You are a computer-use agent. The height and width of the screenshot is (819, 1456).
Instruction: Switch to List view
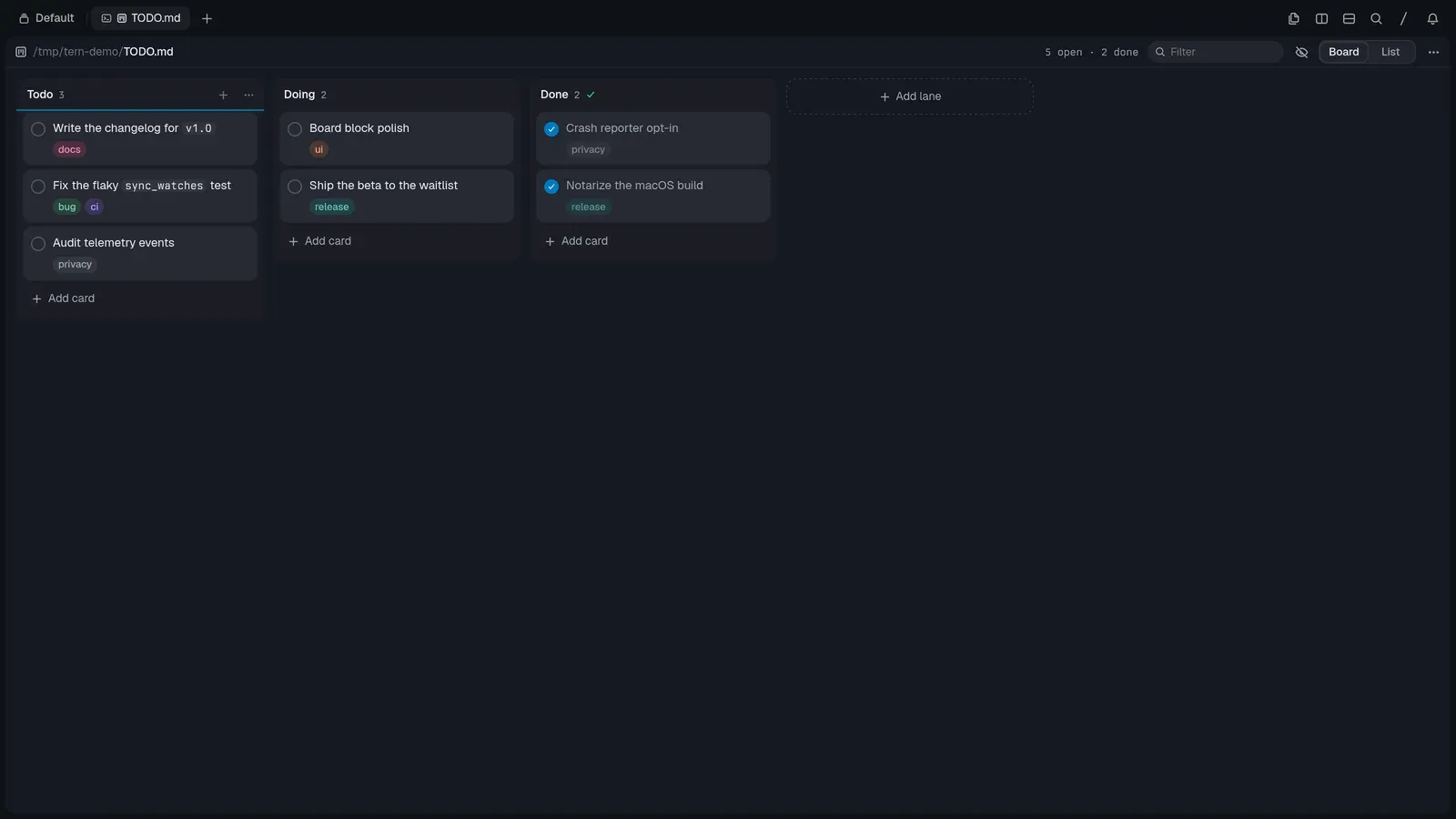(1390, 52)
